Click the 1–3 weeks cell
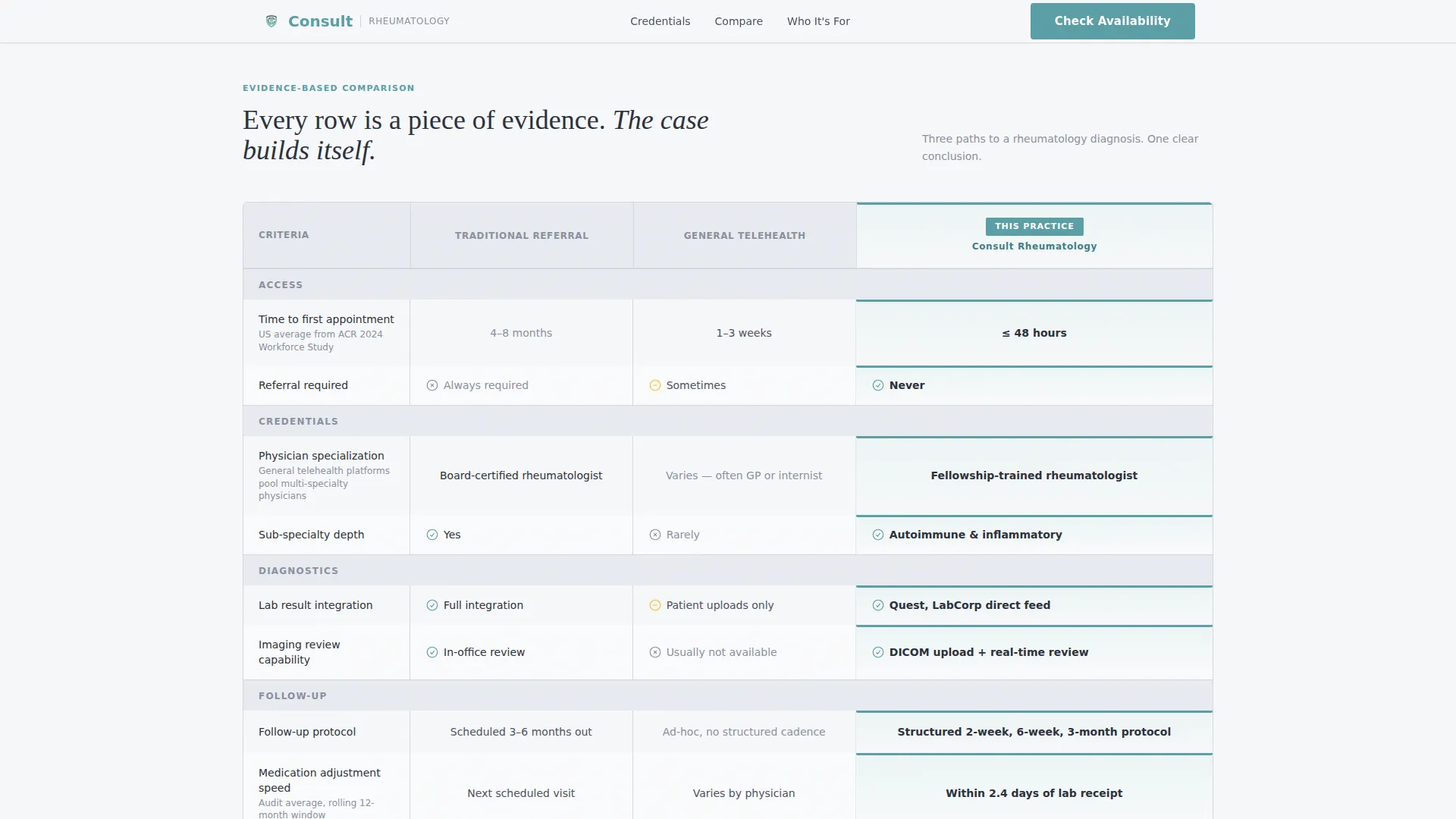Screen dimensions: 1456x819 pyautogui.click(x=744, y=333)
